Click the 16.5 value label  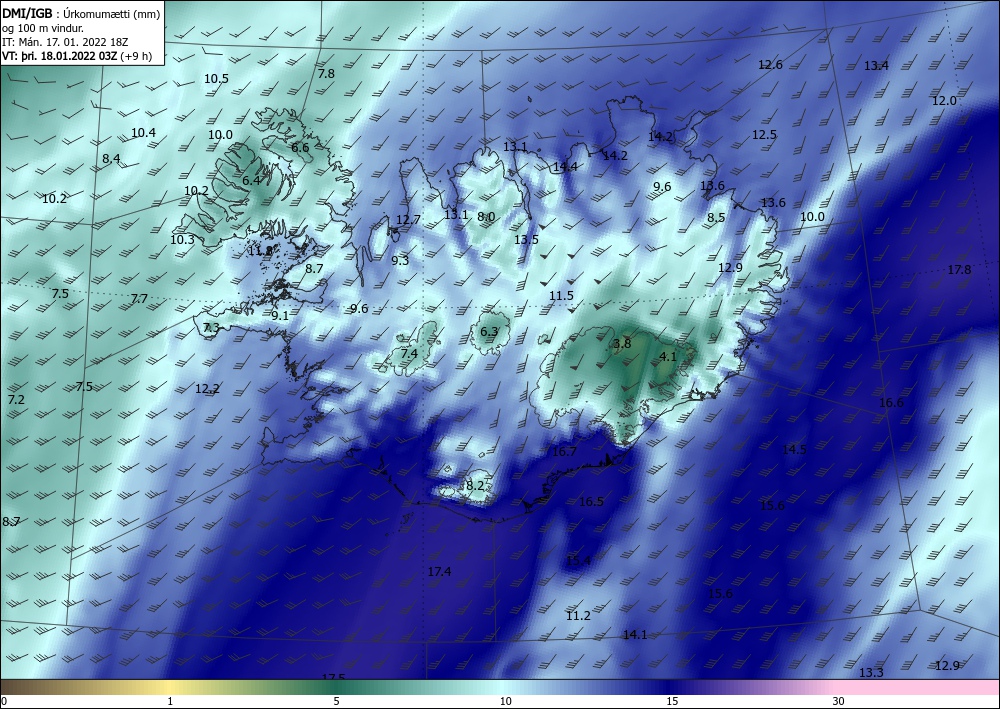(591, 501)
